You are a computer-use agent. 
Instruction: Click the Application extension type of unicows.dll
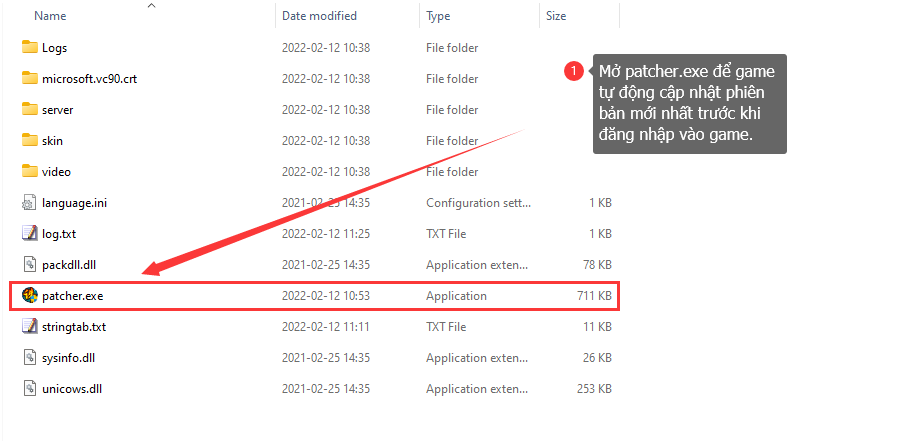pyautogui.click(x=479, y=389)
